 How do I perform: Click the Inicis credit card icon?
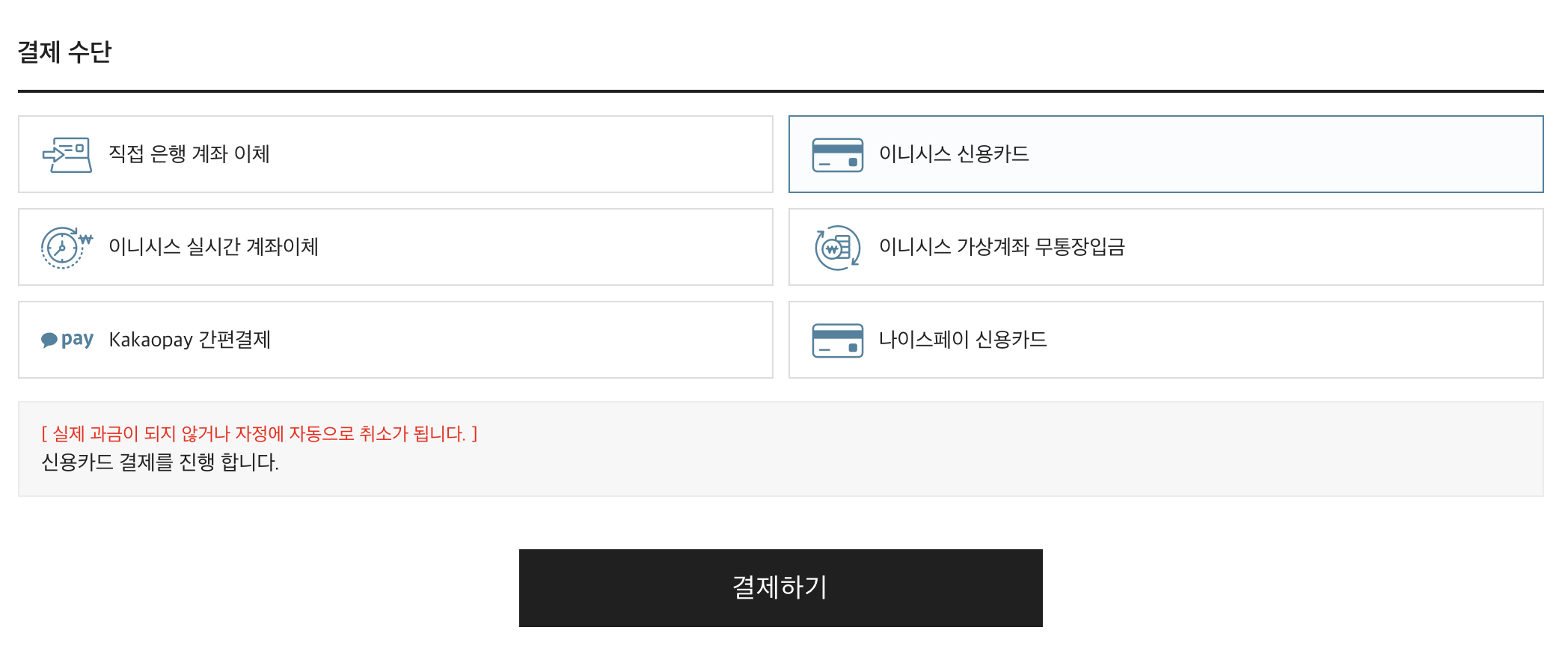click(x=837, y=155)
